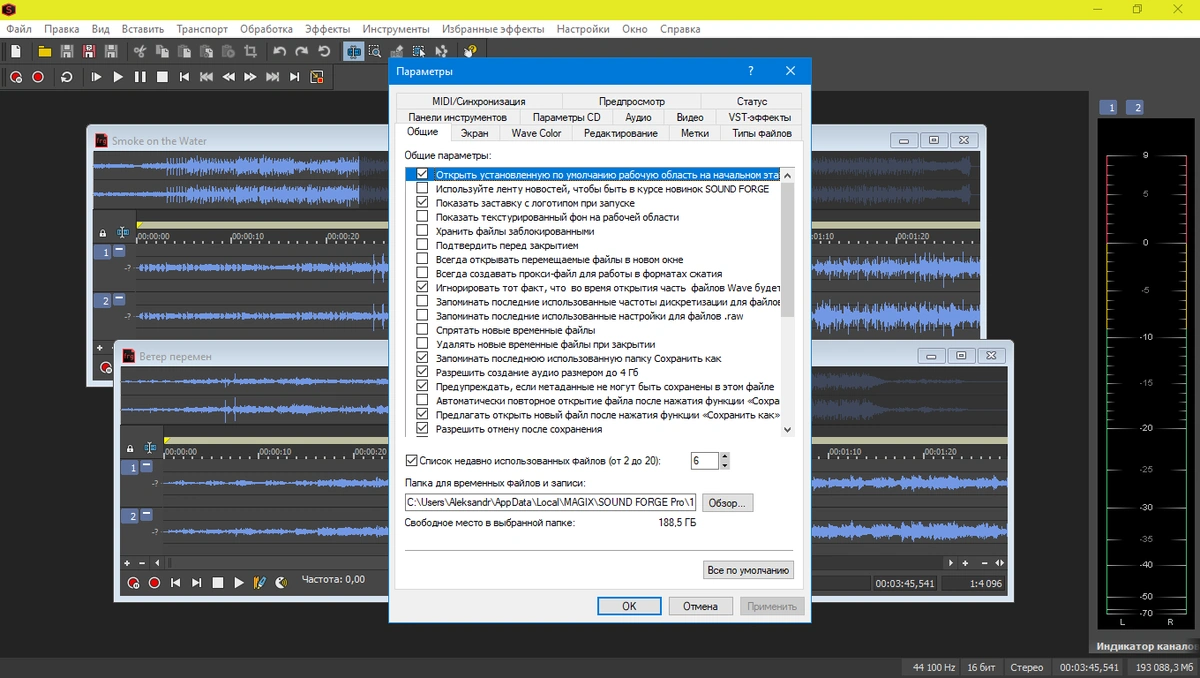Enable 'Показать текстурированный фон на рабочей области'
This screenshot has width=1200, height=678.
(x=422, y=216)
